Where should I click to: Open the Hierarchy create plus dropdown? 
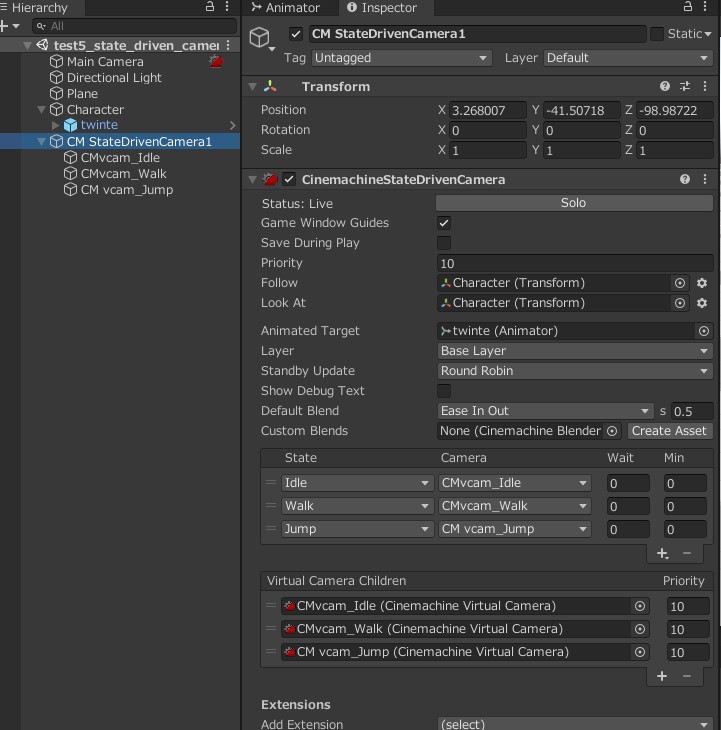coord(9,26)
